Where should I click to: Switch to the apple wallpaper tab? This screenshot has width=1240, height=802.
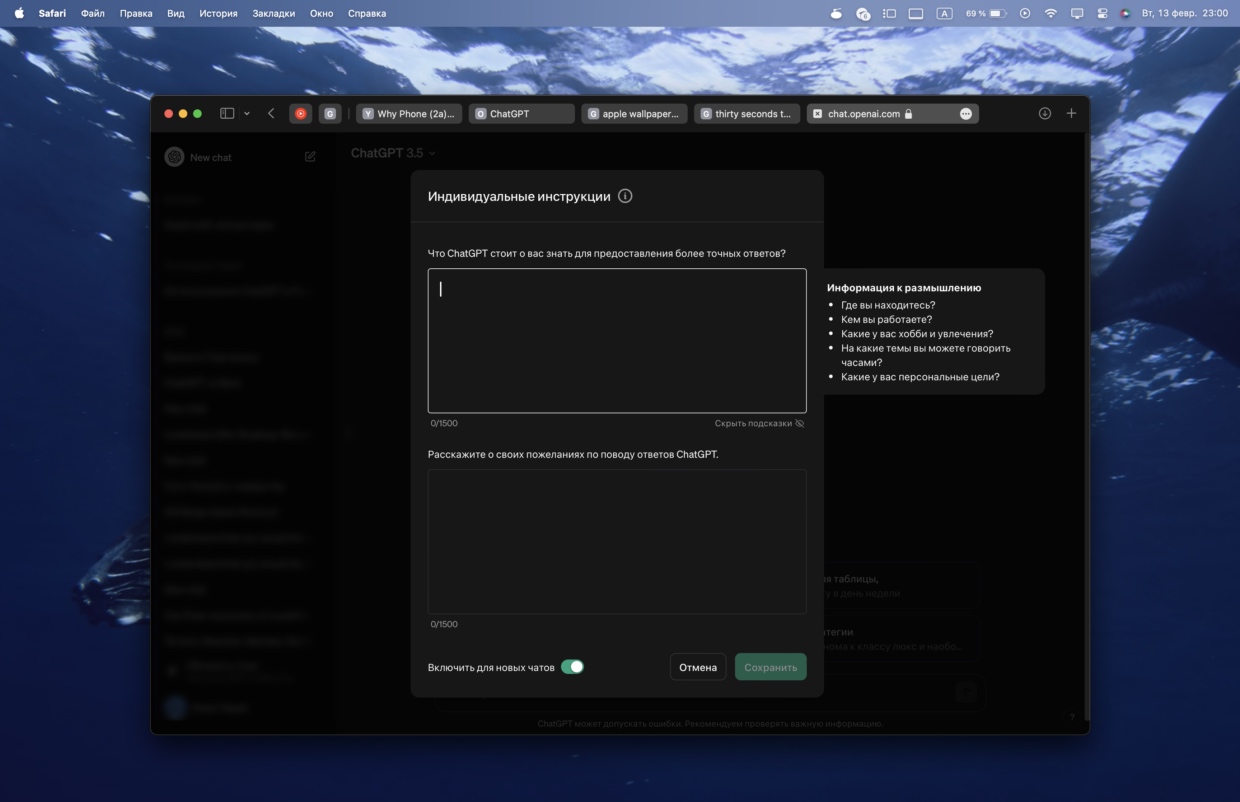[x=635, y=114]
